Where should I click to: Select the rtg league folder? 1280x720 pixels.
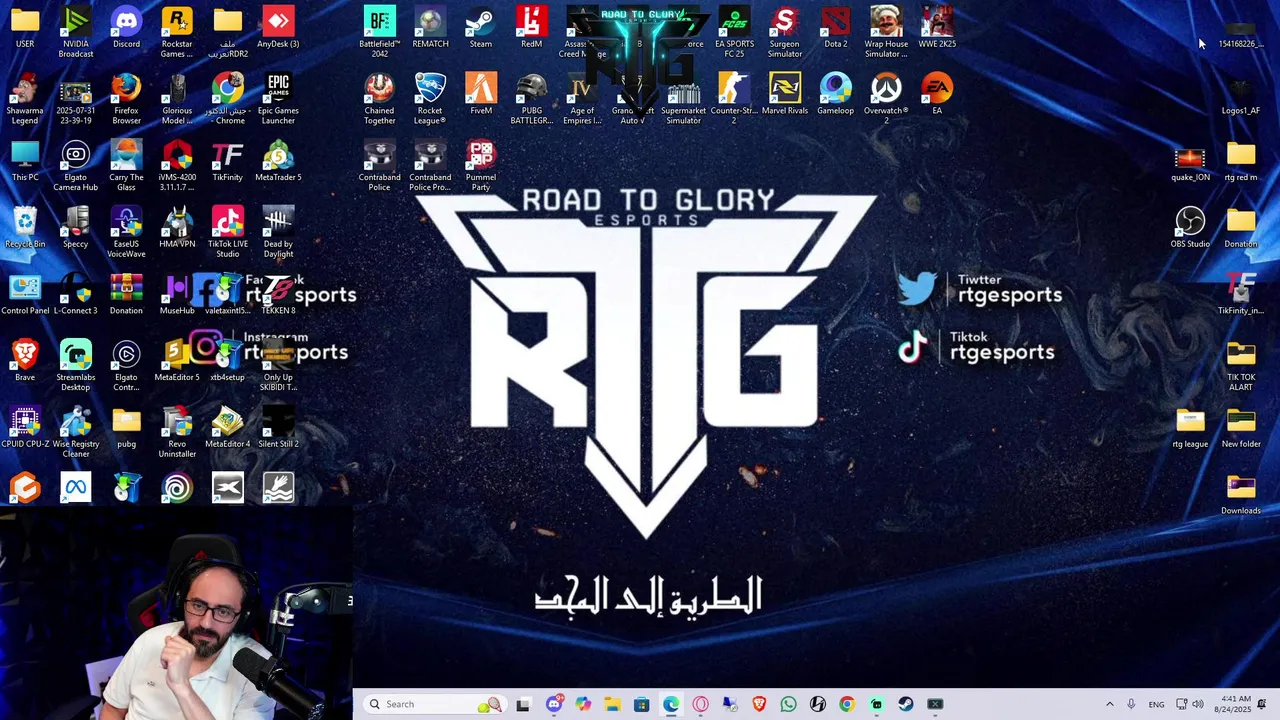click(1190, 427)
